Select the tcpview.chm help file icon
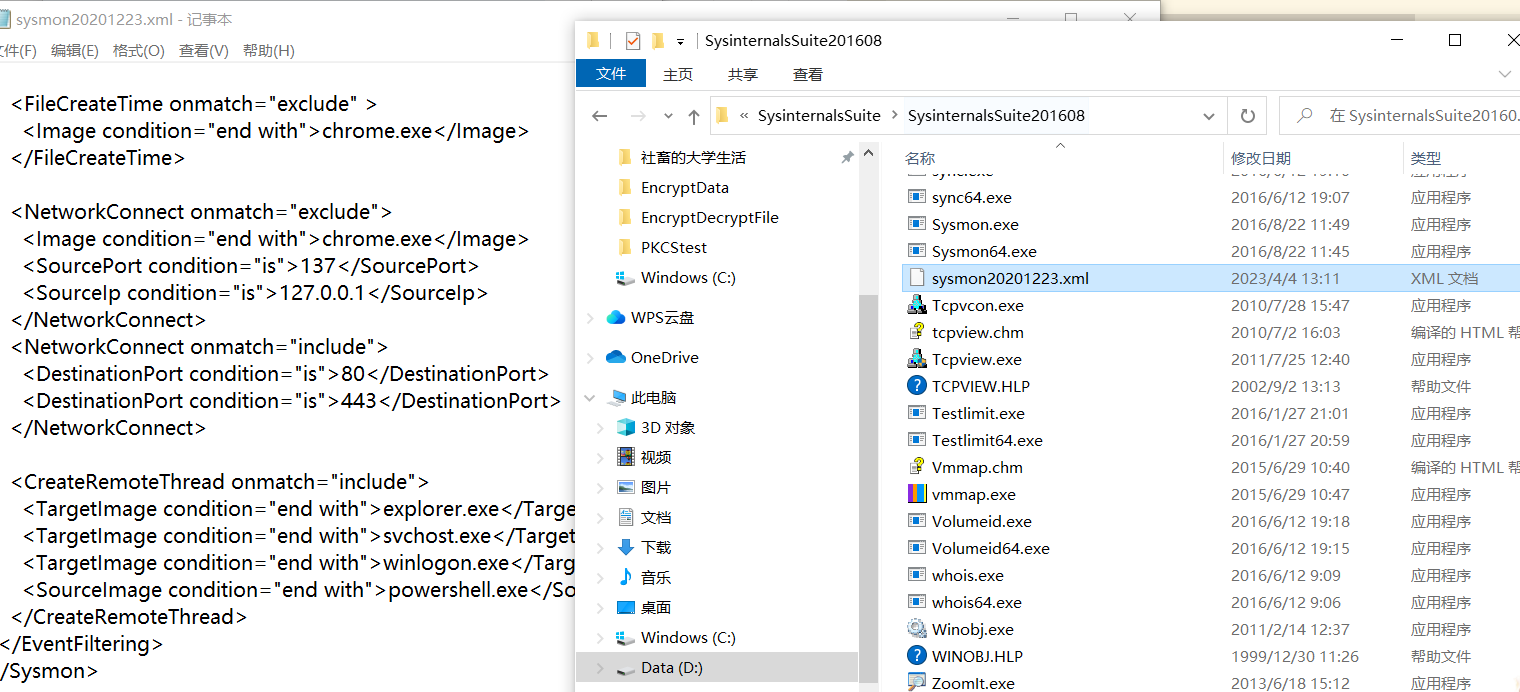The width and height of the screenshot is (1520, 692). click(917, 333)
